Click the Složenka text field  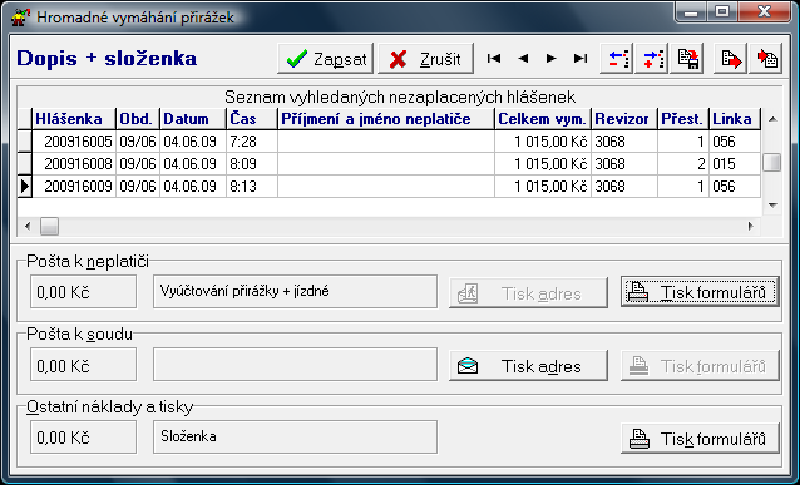(x=295, y=437)
